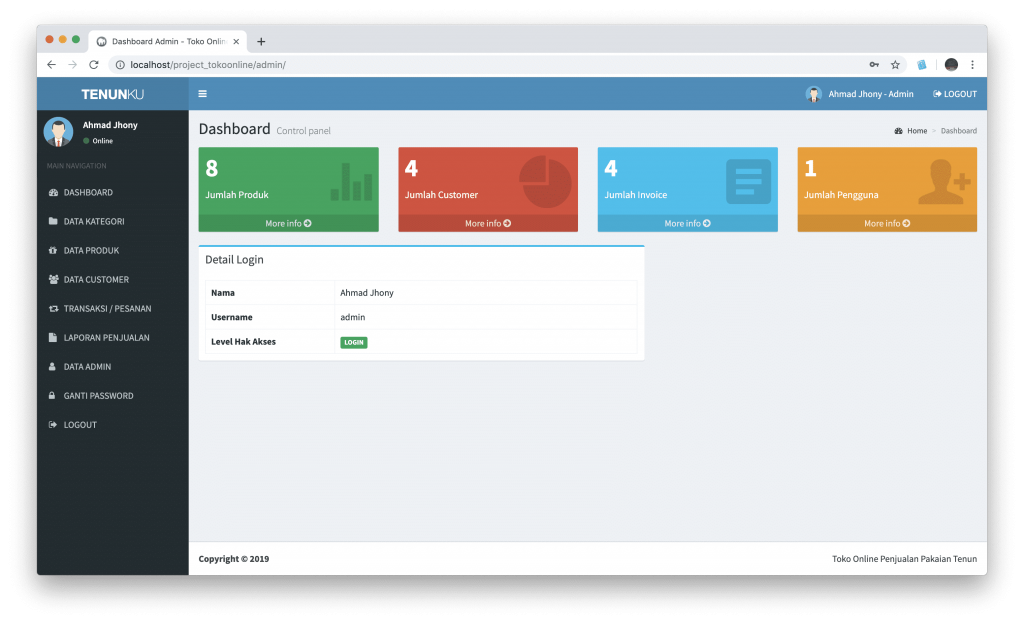Click the Data Produk tag icon
Screen dimensions: 1024x624
(53, 250)
